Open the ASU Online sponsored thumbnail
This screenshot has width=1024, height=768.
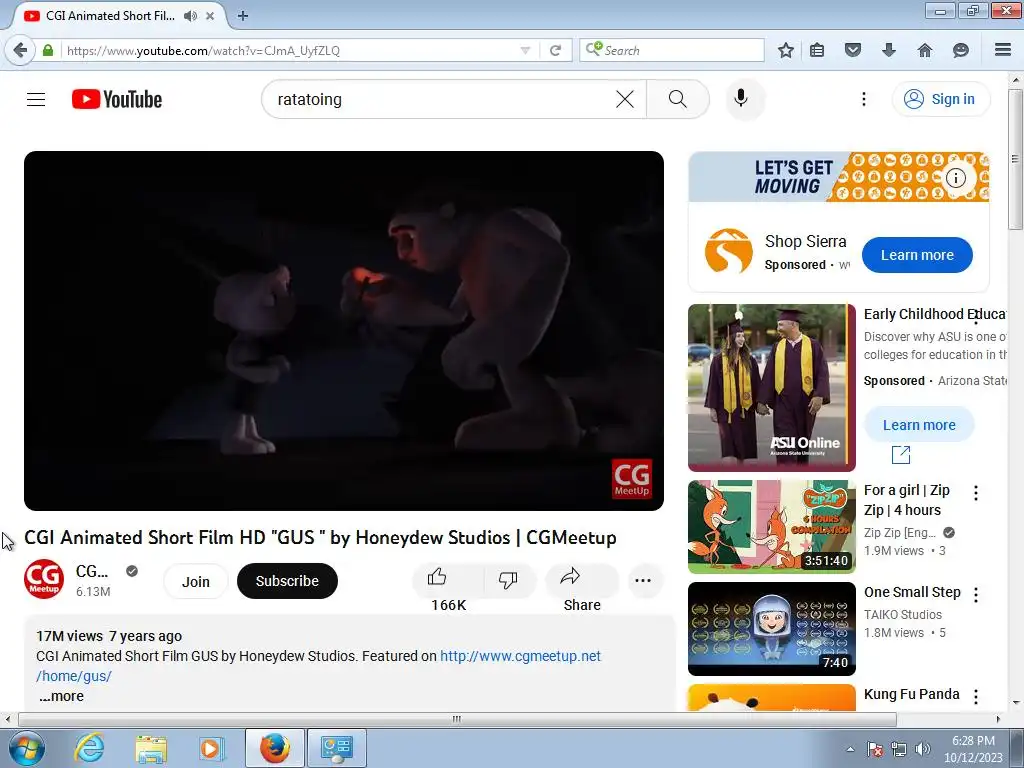[771, 388]
